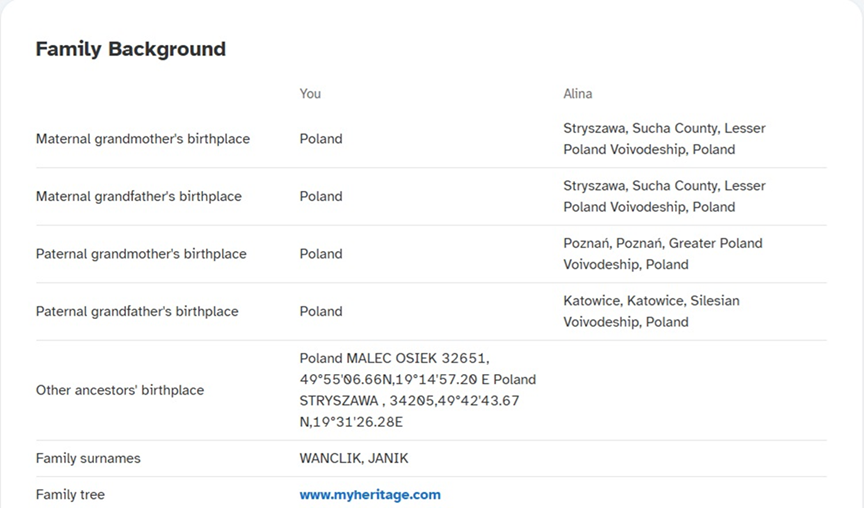The height and width of the screenshot is (508, 864).
Task: Click the Paternal grandfather's birthplace label
Action: pyautogui.click(x=137, y=312)
